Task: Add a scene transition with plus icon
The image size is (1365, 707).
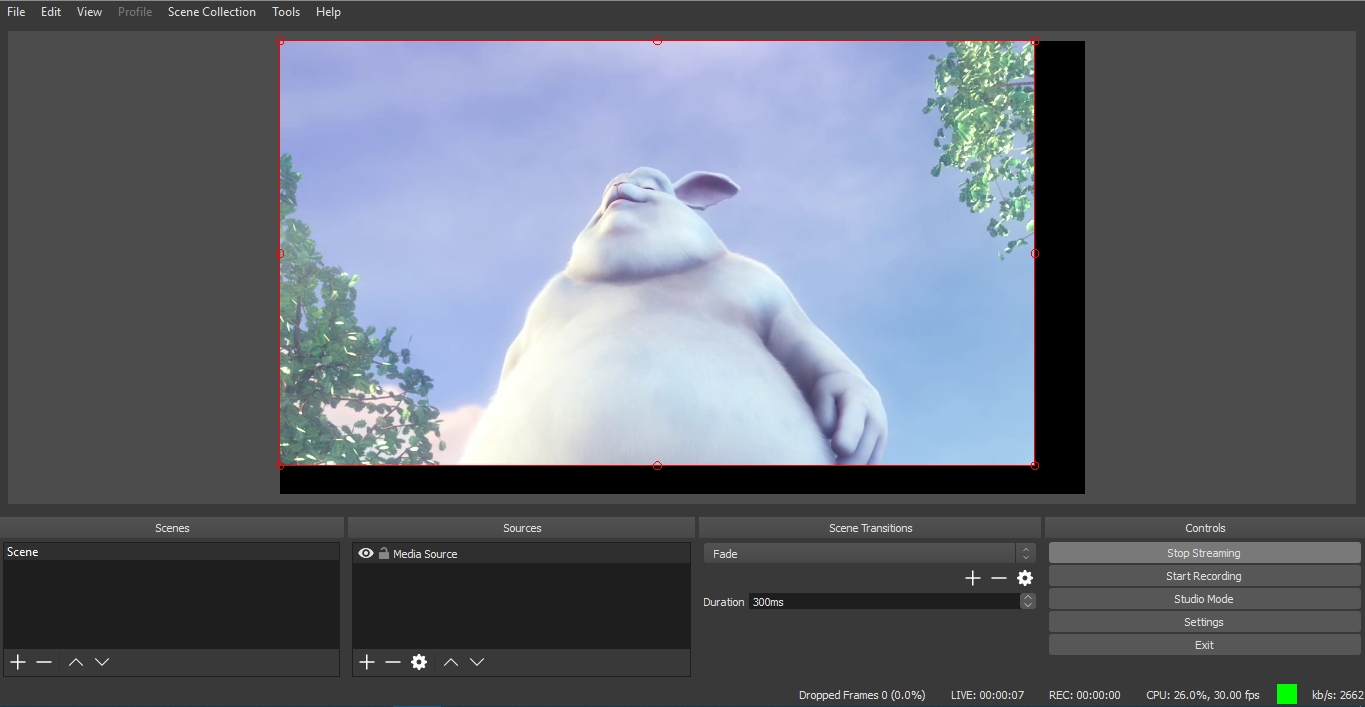Action: point(972,578)
